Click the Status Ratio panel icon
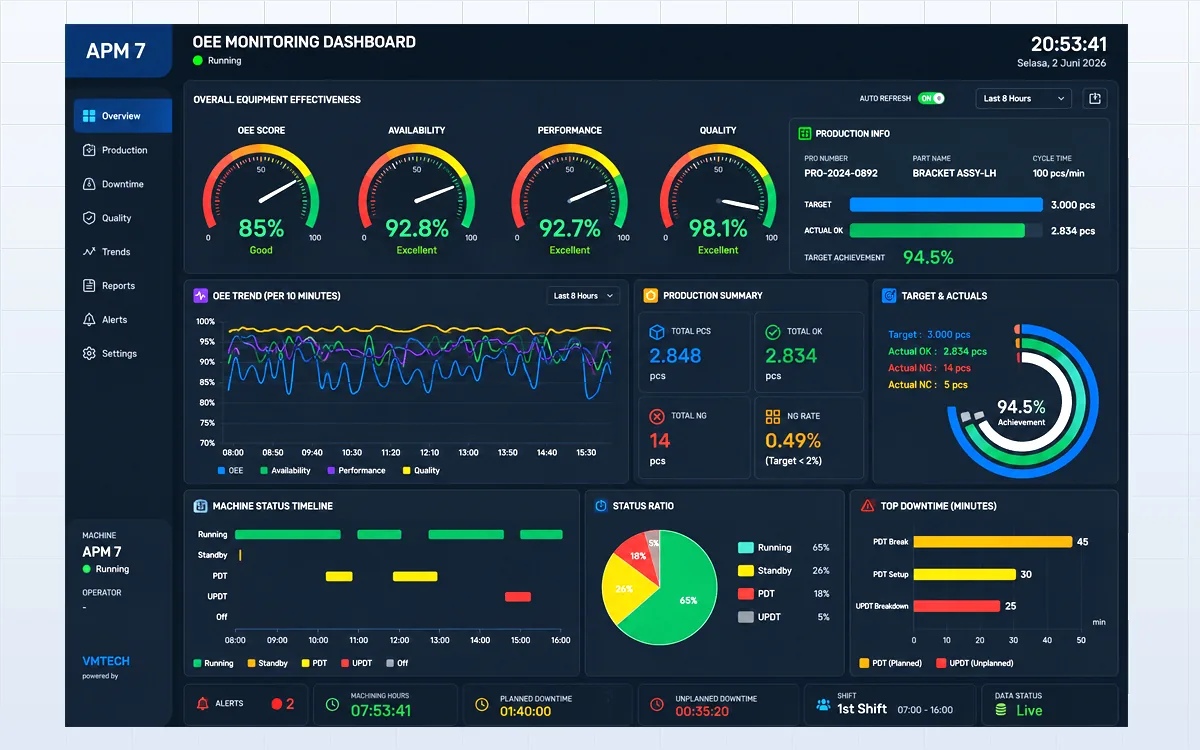 pyautogui.click(x=601, y=506)
